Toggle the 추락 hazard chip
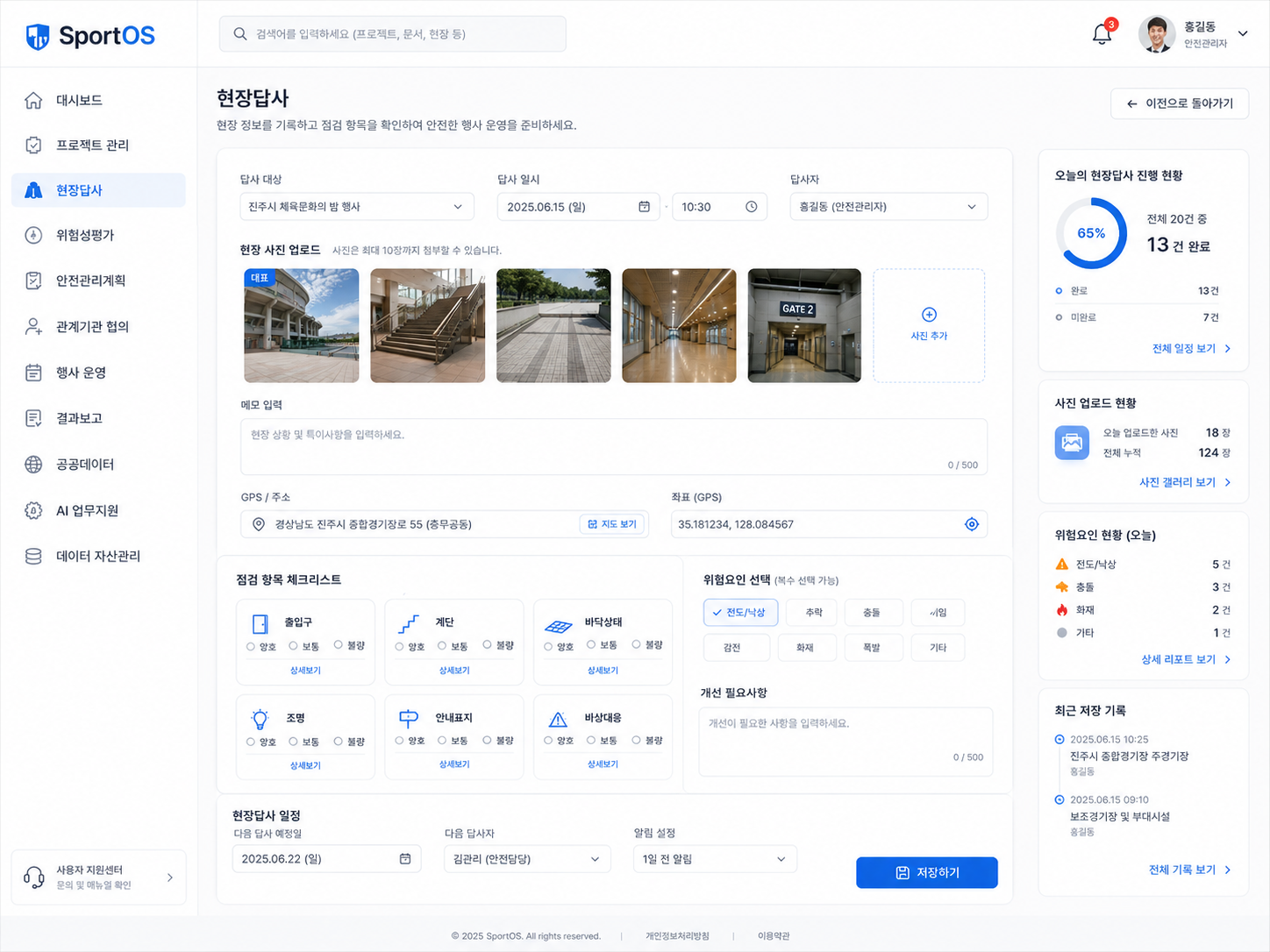Screen dimensions: 1270x952 click(x=811, y=613)
